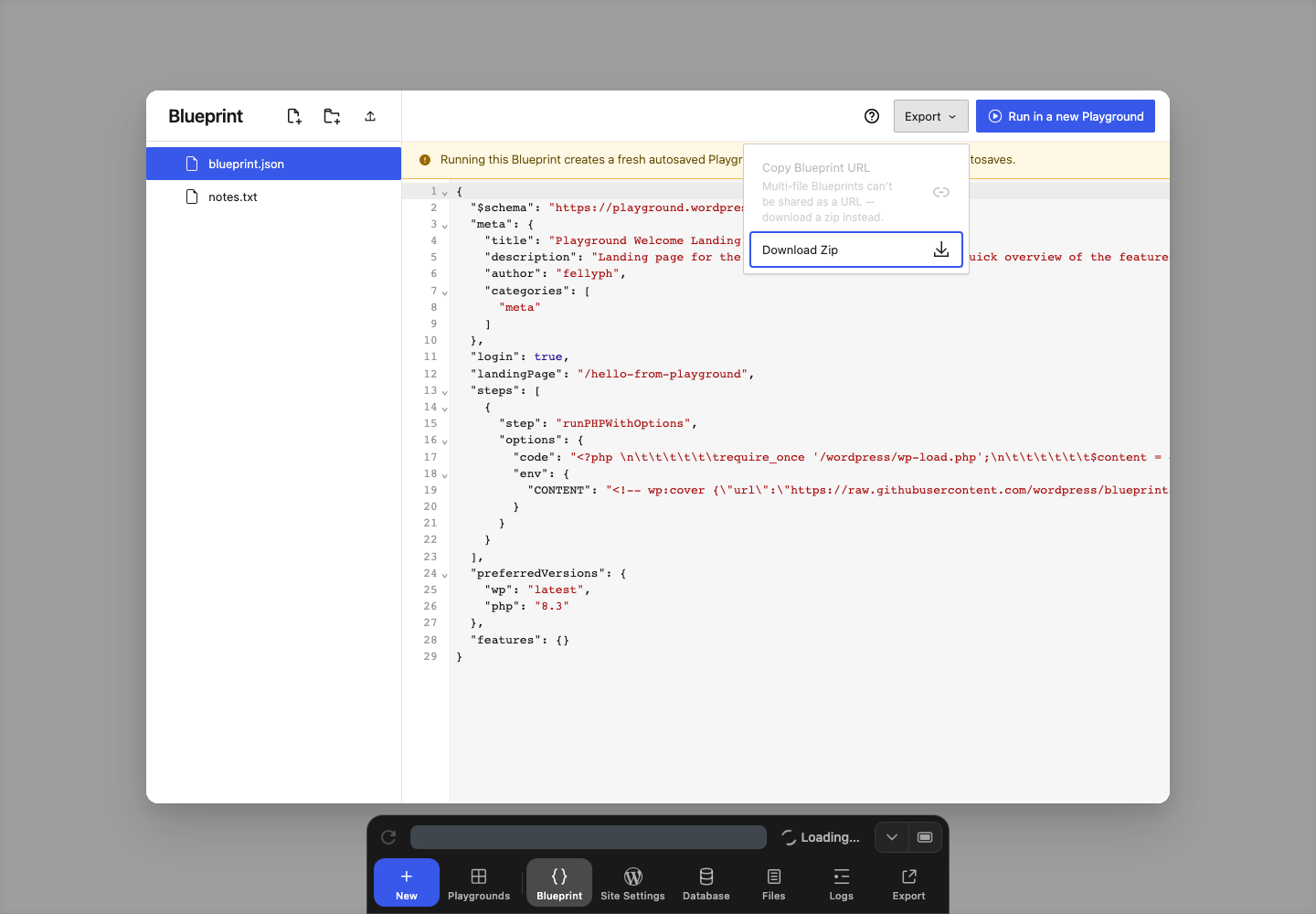Open the Database tab

pos(706,883)
